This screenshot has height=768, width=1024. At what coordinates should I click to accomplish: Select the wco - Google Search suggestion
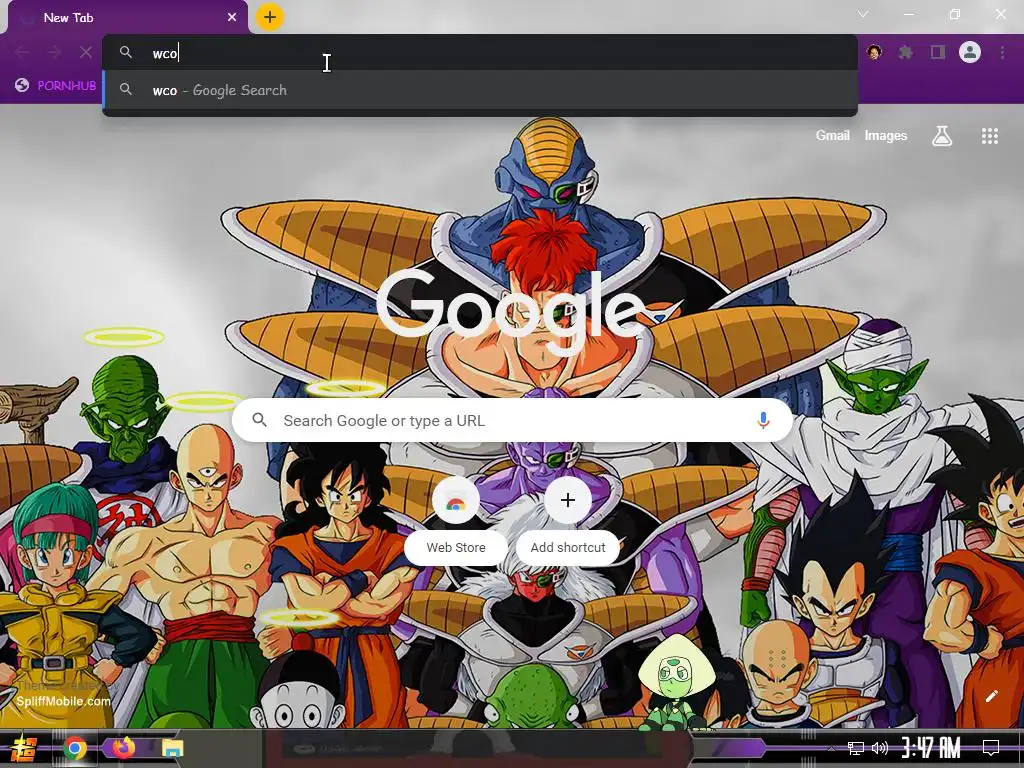click(479, 90)
